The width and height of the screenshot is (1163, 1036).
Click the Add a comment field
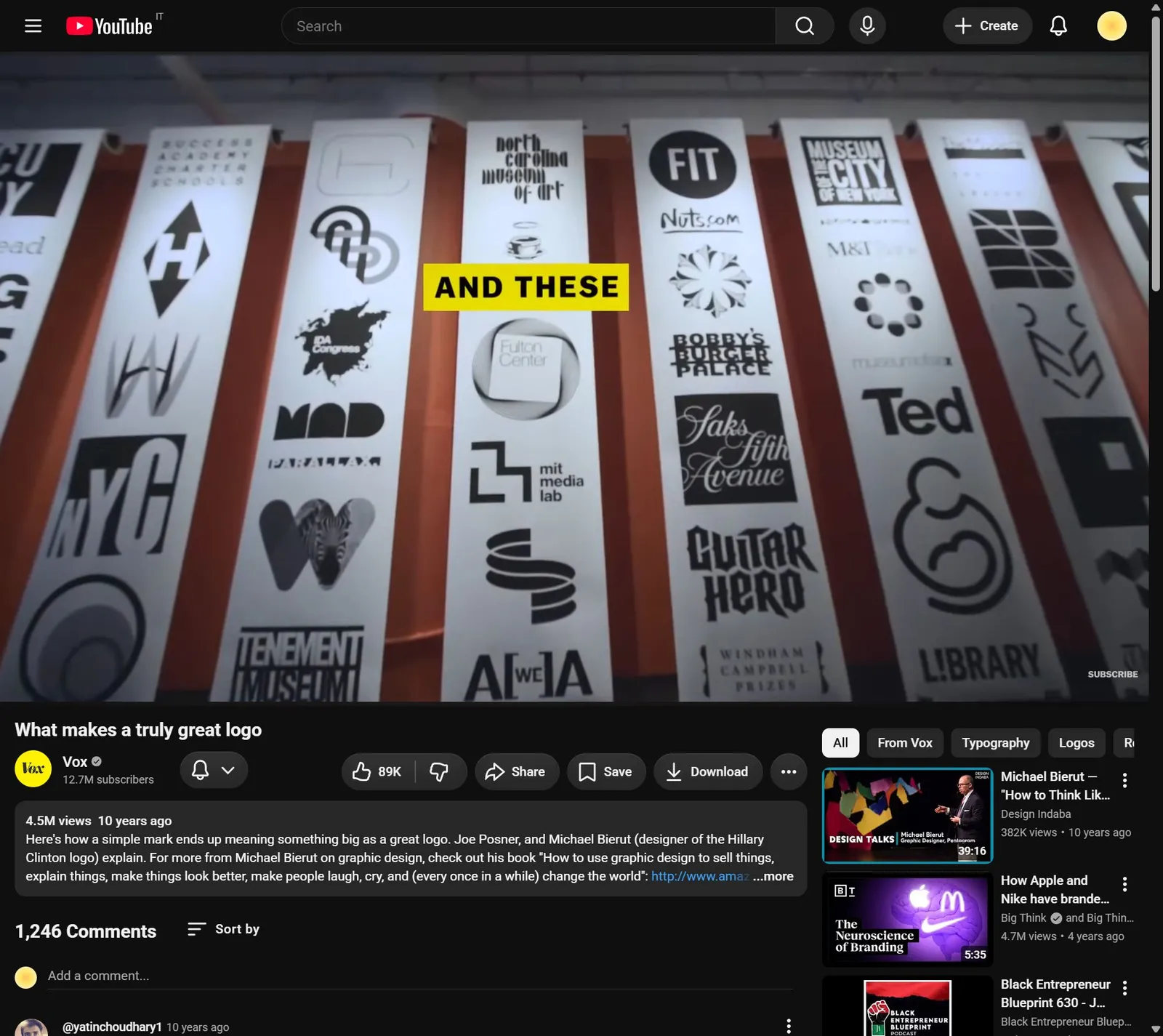[x=420, y=976]
